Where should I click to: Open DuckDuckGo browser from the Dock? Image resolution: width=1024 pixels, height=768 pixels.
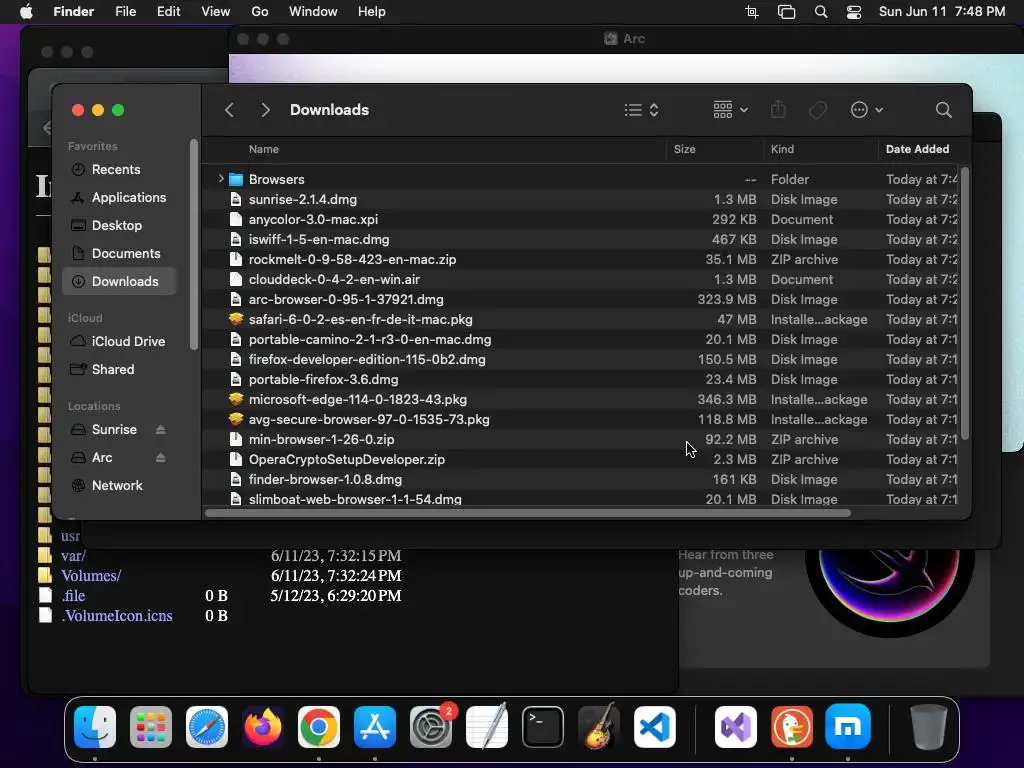tap(792, 727)
